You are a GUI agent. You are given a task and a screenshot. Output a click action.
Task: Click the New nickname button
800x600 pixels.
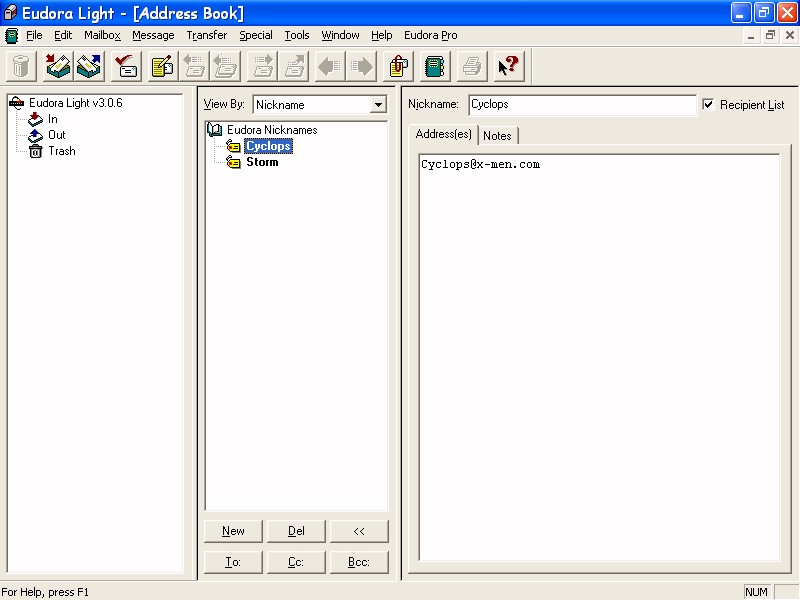233,531
